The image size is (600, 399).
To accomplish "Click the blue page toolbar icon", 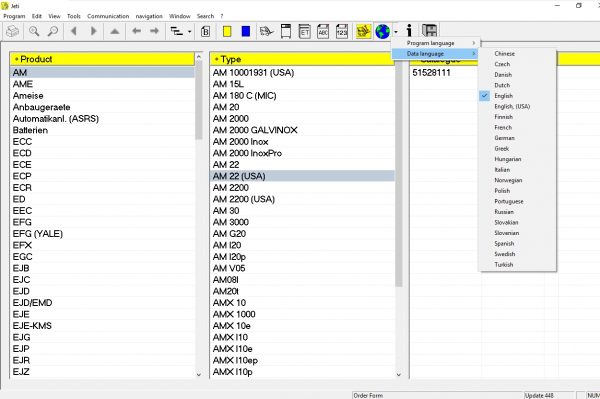I will 246,31.
